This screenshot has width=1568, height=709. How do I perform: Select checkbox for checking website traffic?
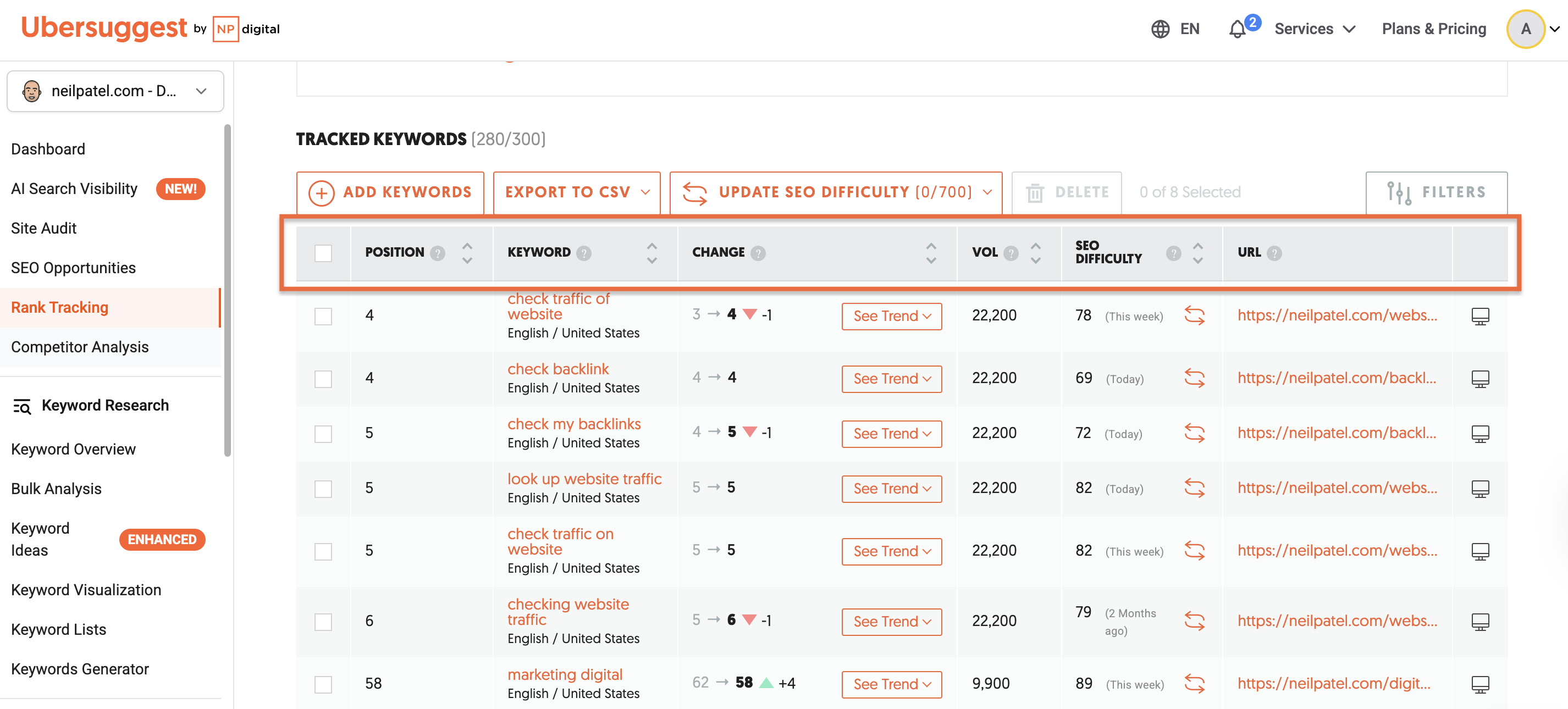pos(323,622)
